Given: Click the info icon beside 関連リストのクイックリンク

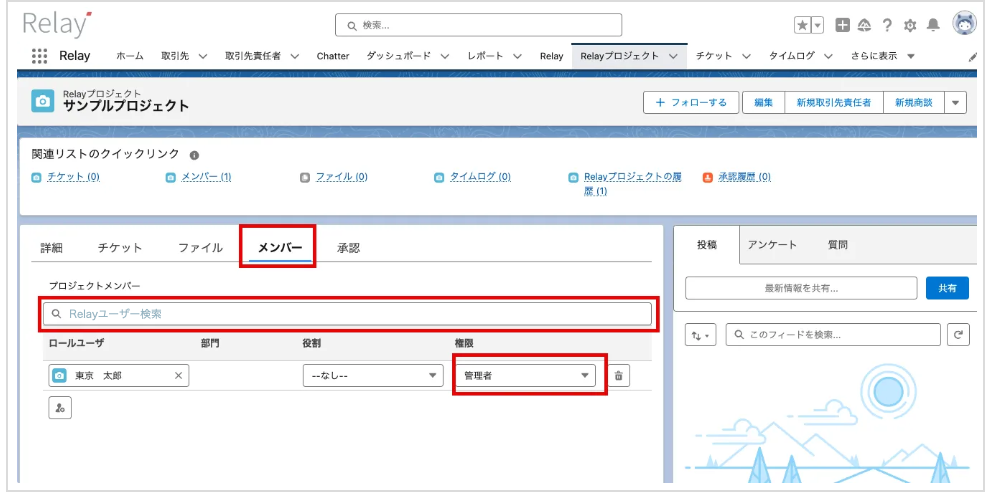Looking at the screenshot, I should click(x=194, y=155).
